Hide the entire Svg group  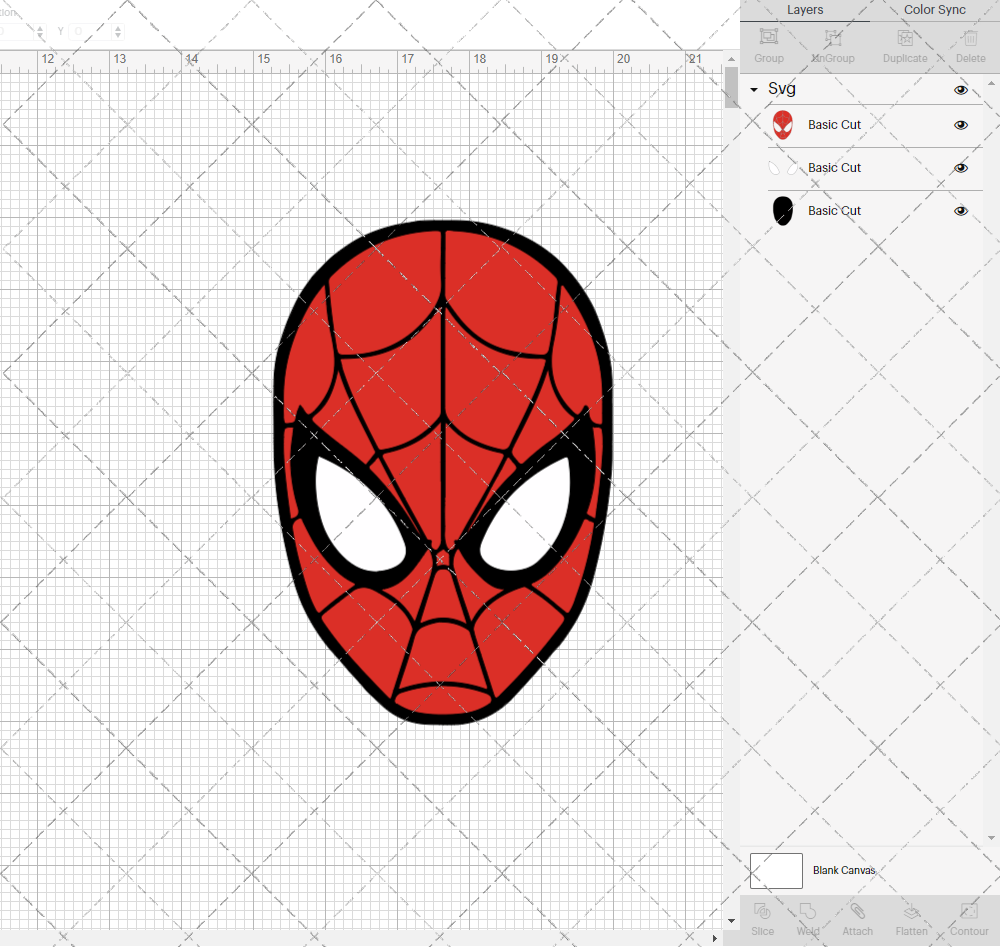click(960, 90)
